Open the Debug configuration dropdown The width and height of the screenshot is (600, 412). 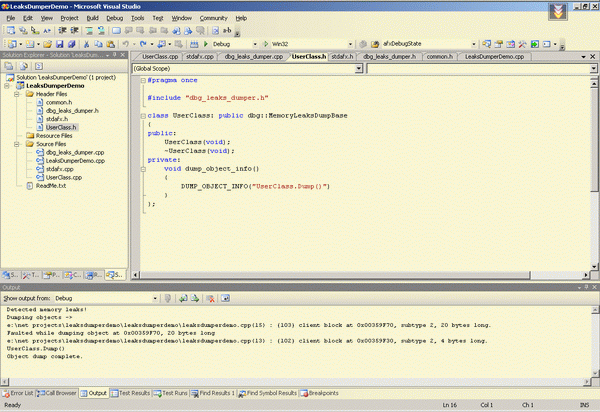[x=255, y=44]
